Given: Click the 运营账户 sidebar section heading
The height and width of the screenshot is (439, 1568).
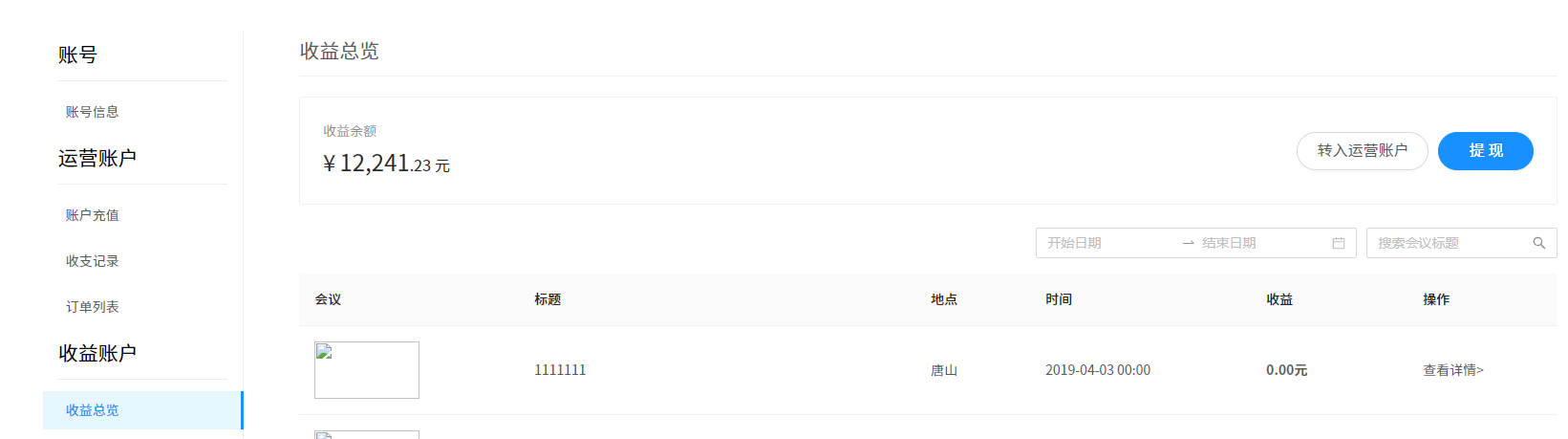Looking at the screenshot, I should pyautogui.click(x=97, y=158).
